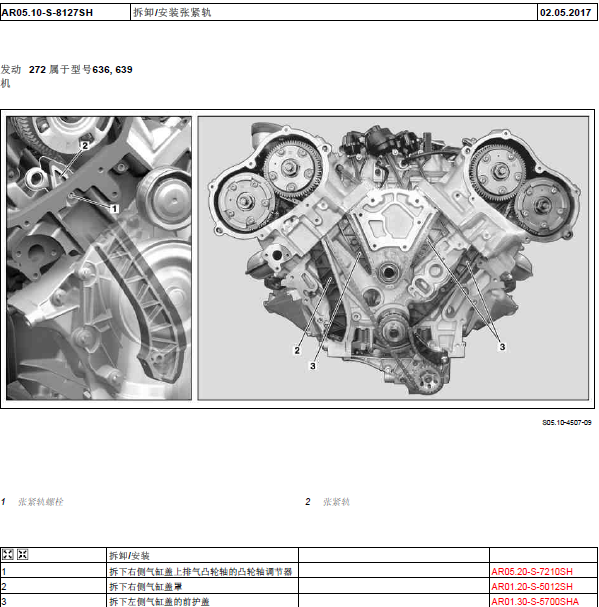Select the title 拆卸/安装张紧轨
Viewport: 599px width, 607px height.
172,13
